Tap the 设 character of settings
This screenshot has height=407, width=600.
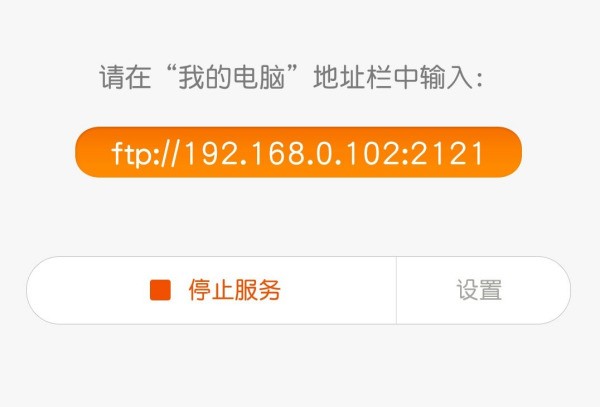[x=467, y=290]
